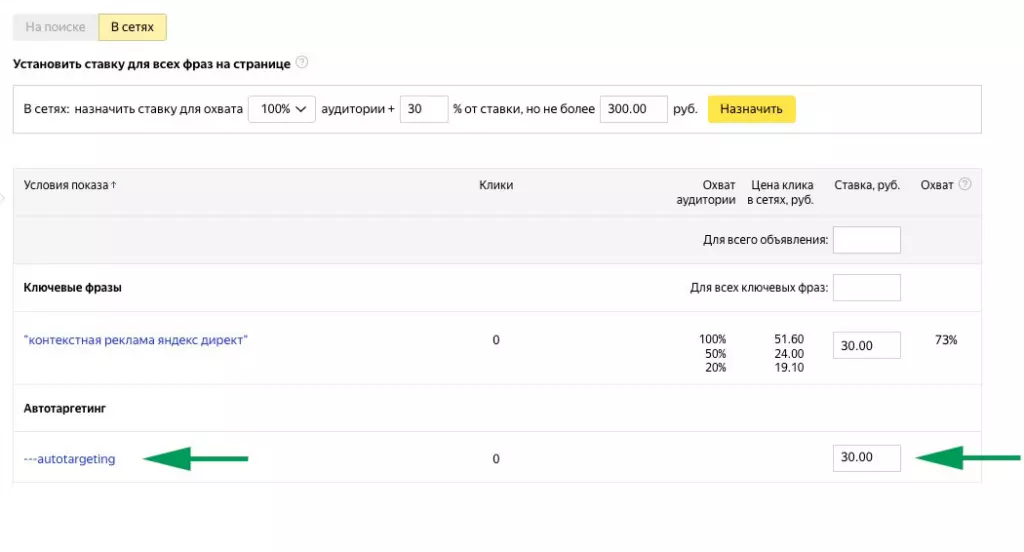Click the 'Автотаргетинг' section label

coord(65,408)
